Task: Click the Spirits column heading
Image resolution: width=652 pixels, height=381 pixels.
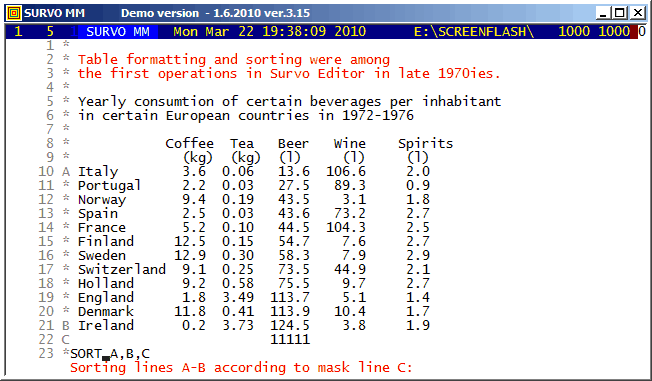Action: tap(425, 144)
